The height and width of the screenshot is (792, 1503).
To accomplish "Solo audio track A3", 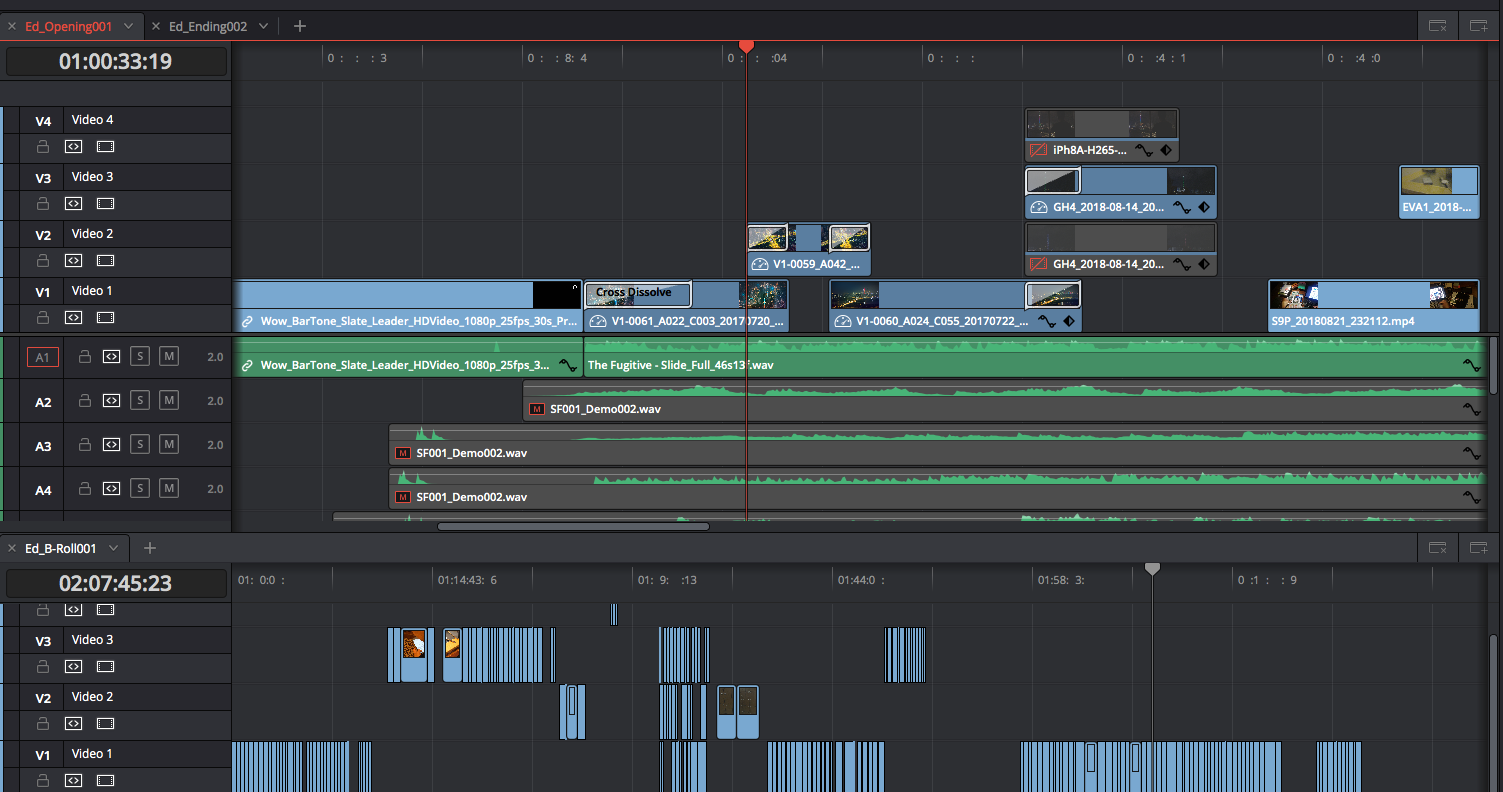I will pyautogui.click(x=140, y=445).
